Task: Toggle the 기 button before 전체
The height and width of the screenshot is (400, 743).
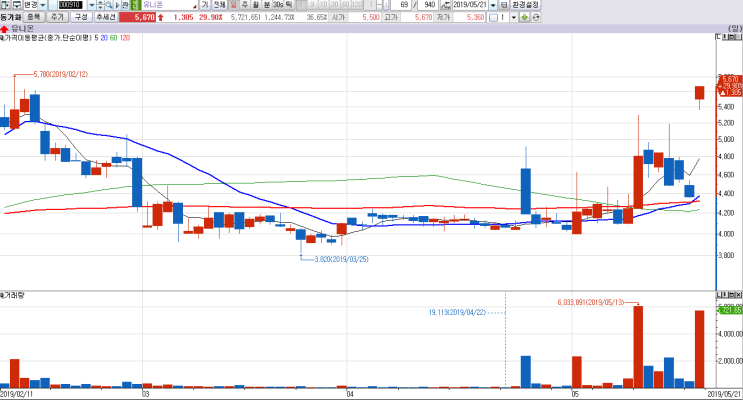Action: (x=205, y=5)
